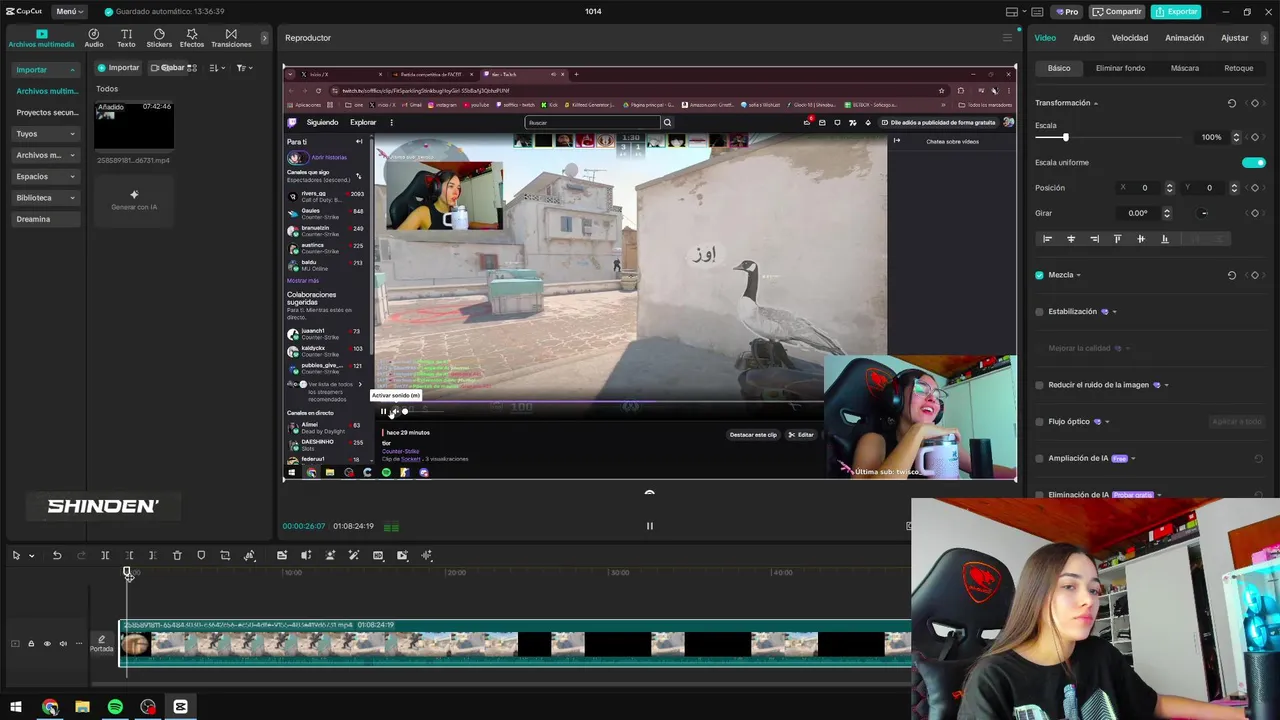Enable the Estabilización checkbox
This screenshot has height=720, width=1280.
(x=1039, y=312)
